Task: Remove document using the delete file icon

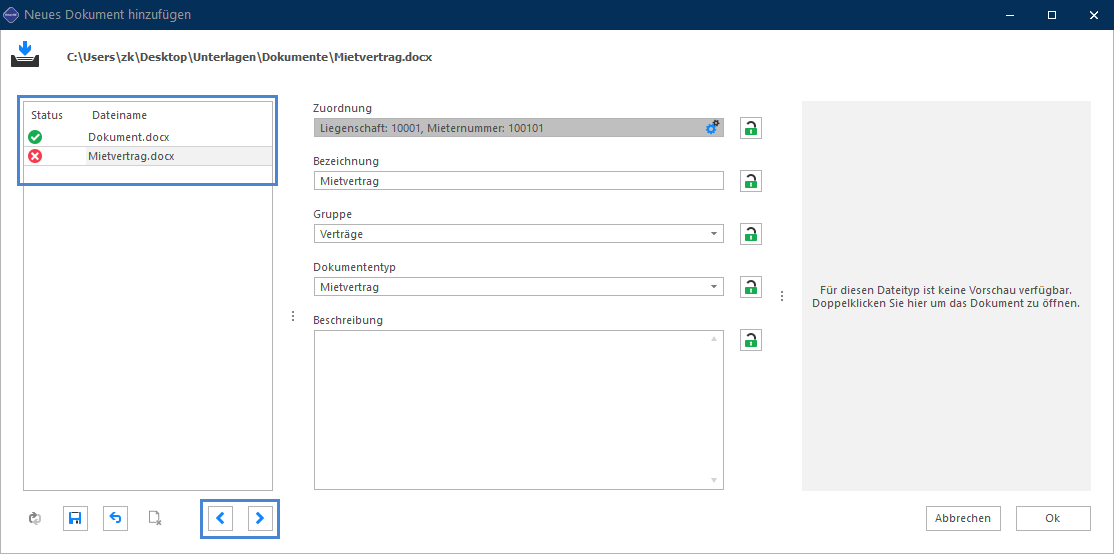Action: 155,518
